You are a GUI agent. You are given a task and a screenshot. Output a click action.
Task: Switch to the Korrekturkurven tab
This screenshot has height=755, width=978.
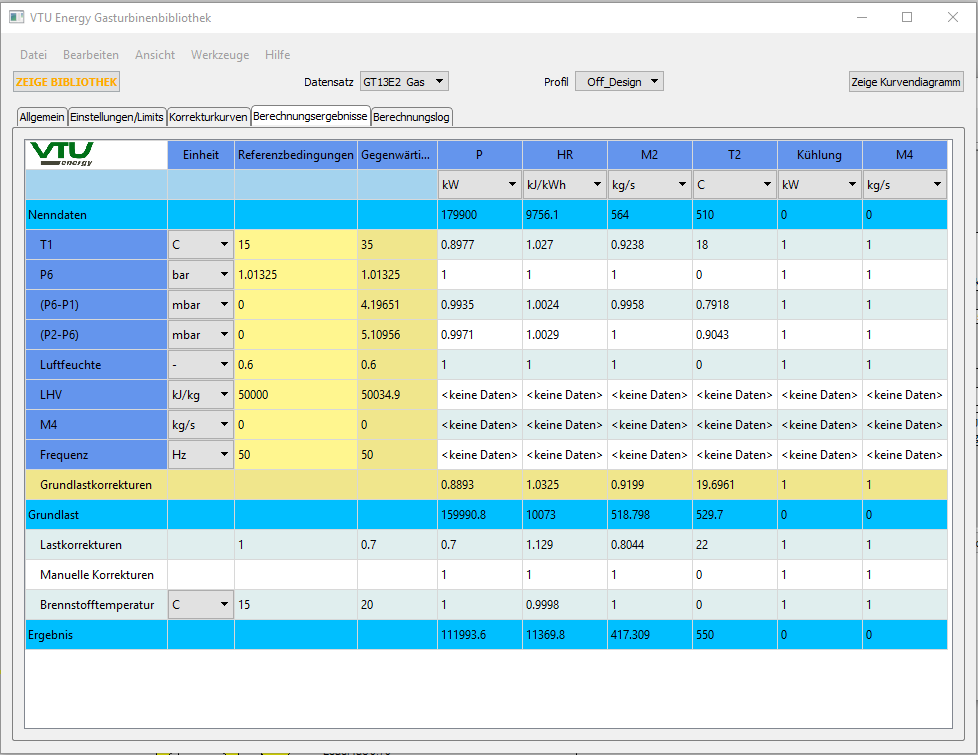click(x=208, y=117)
